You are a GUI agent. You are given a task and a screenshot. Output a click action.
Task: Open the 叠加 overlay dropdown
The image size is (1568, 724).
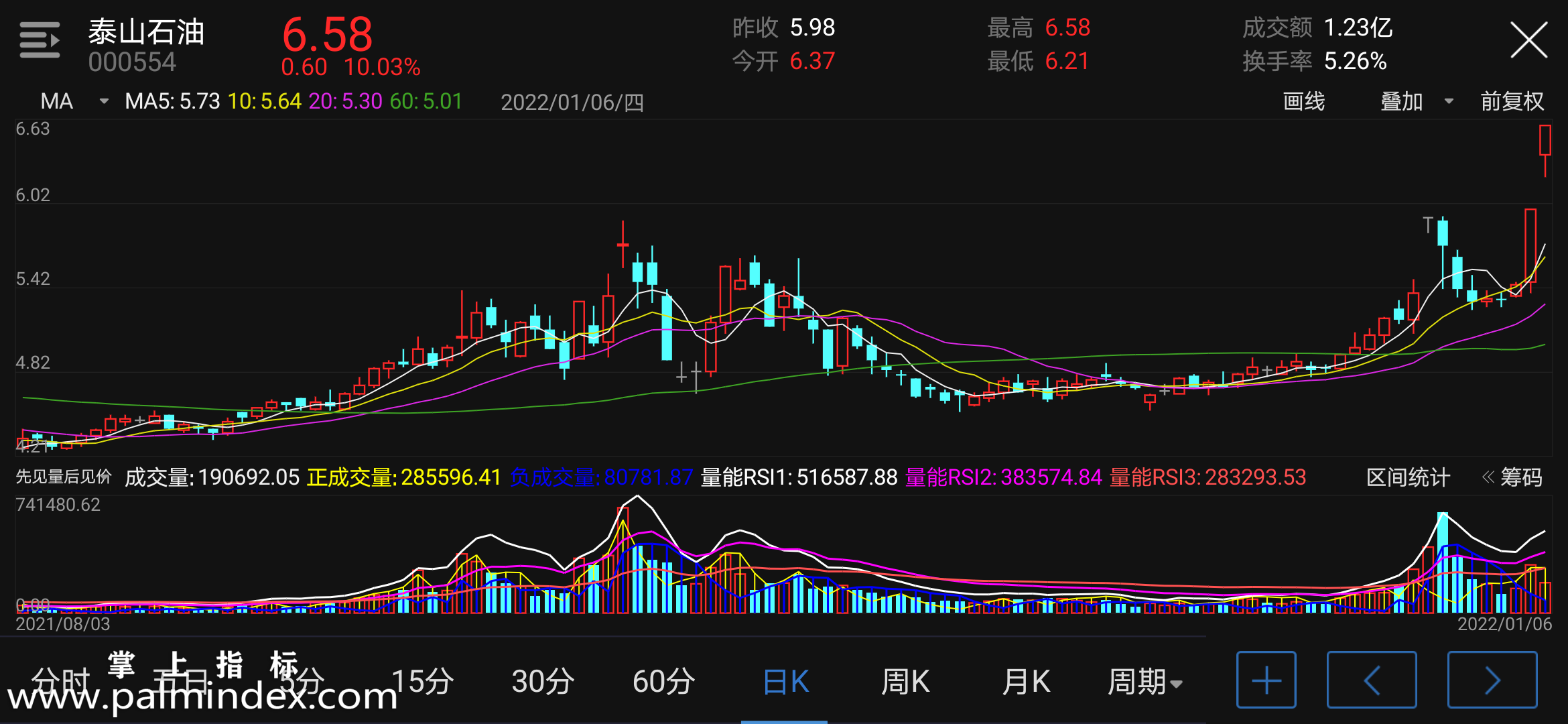coord(1417,101)
